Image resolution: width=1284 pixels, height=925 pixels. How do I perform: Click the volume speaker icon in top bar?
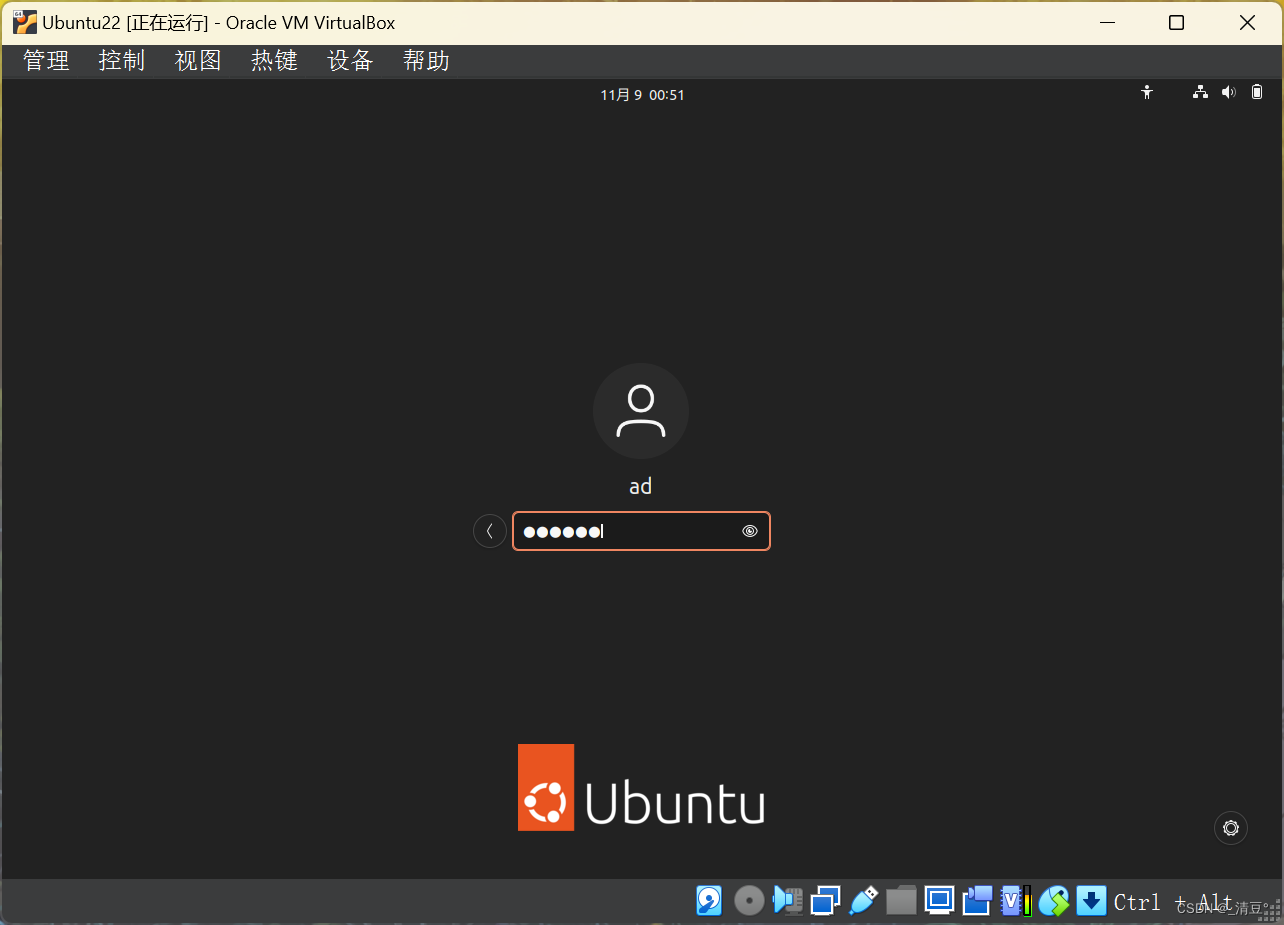click(1229, 92)
